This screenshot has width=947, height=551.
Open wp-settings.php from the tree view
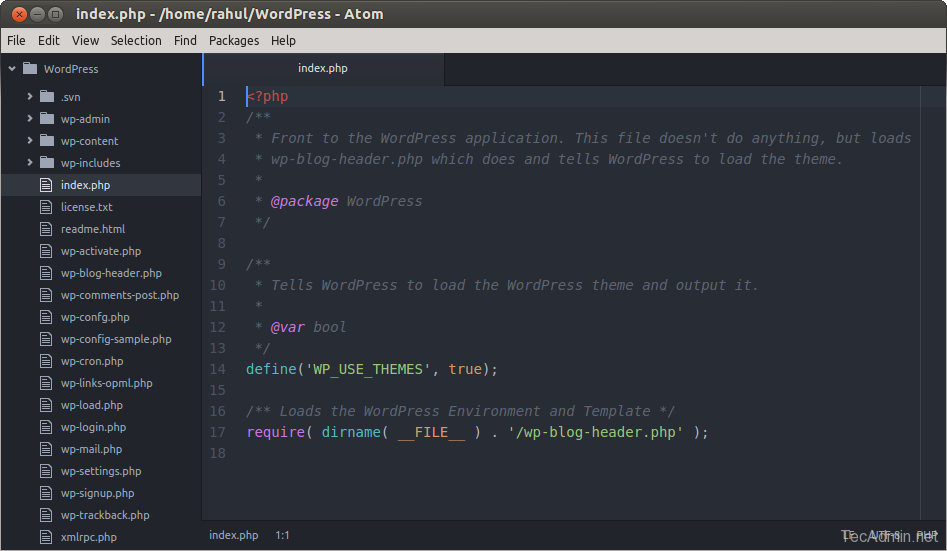tap(101, 471)
